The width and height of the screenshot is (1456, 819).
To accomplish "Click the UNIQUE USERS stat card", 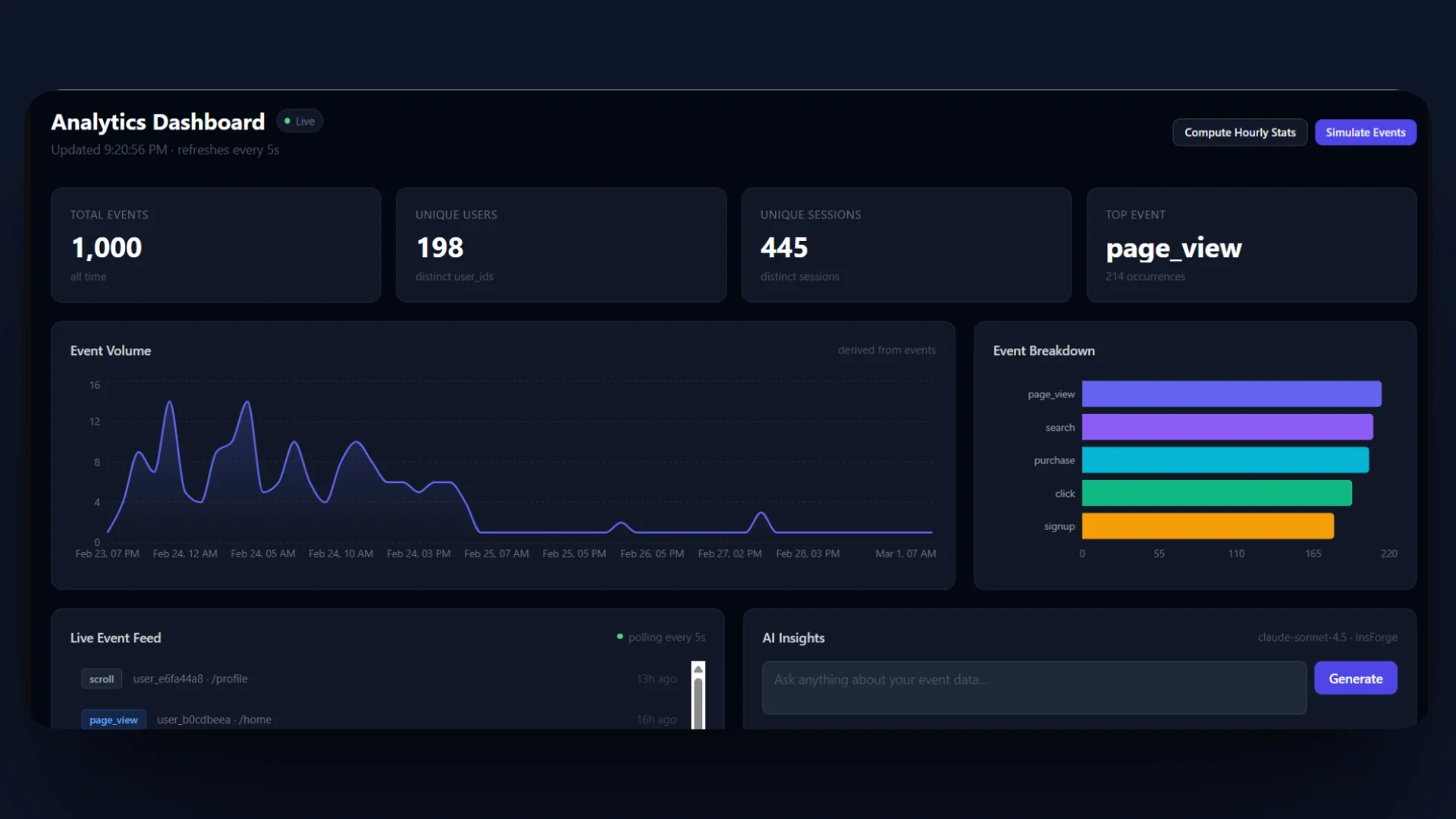I will point(560,245).
